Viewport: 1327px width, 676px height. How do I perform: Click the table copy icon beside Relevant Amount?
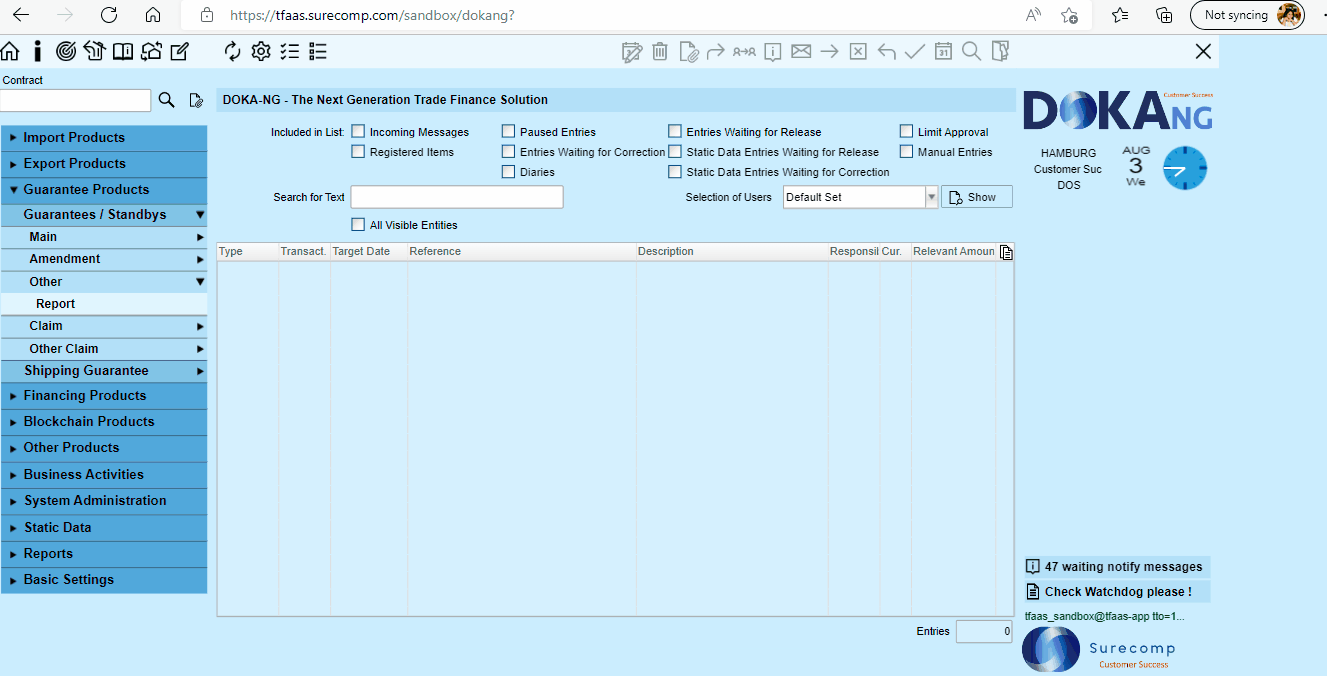click(x=1006, y=252)
